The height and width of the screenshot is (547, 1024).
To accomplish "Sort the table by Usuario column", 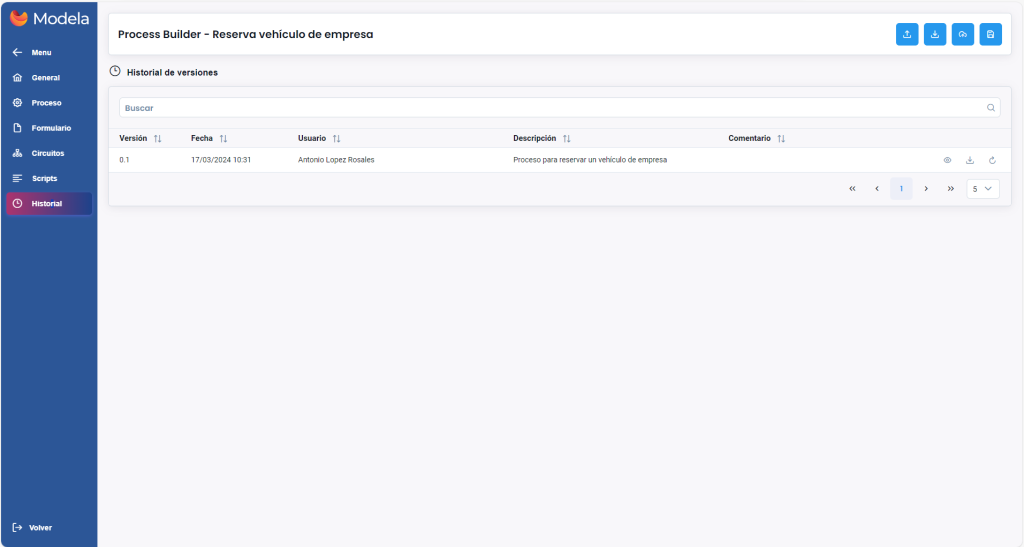I will tap(336, 139).
